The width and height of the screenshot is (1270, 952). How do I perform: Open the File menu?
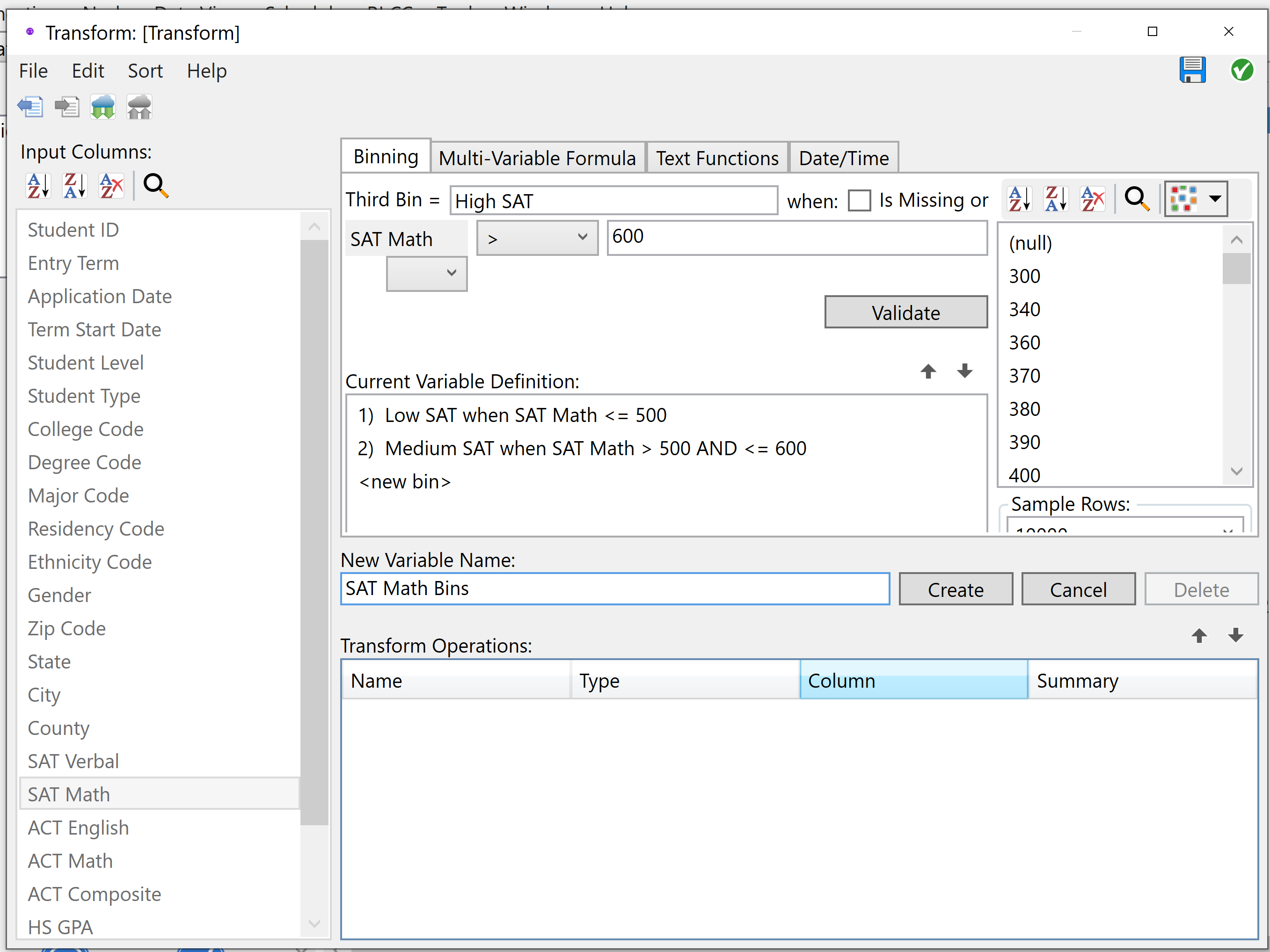[33, 71]
